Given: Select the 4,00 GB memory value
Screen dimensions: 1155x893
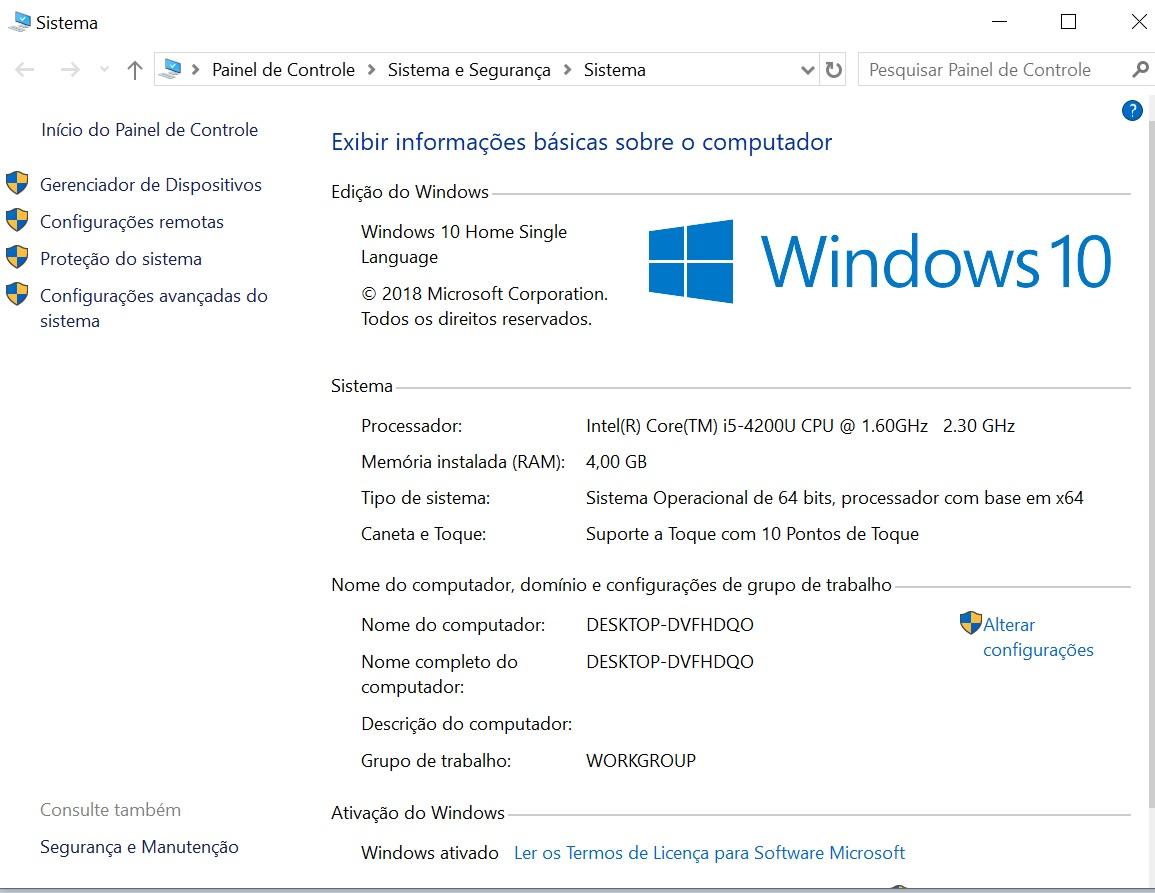Looking at the screenshot, I should tap(617, 462).
